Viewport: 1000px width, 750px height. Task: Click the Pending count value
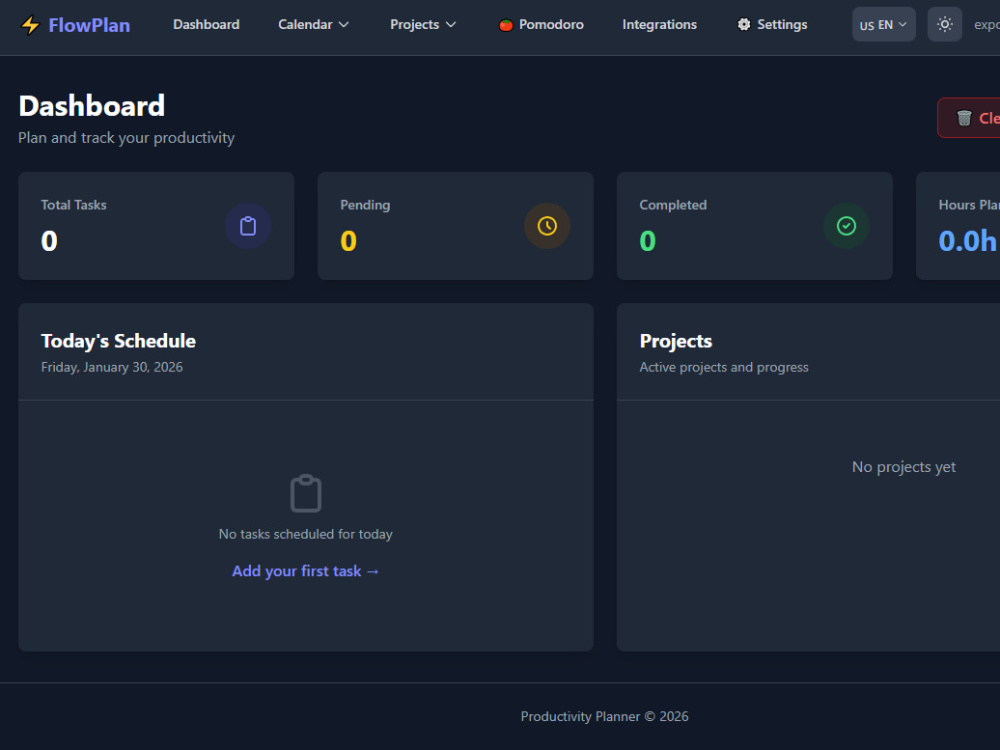[x=348, y=241]
